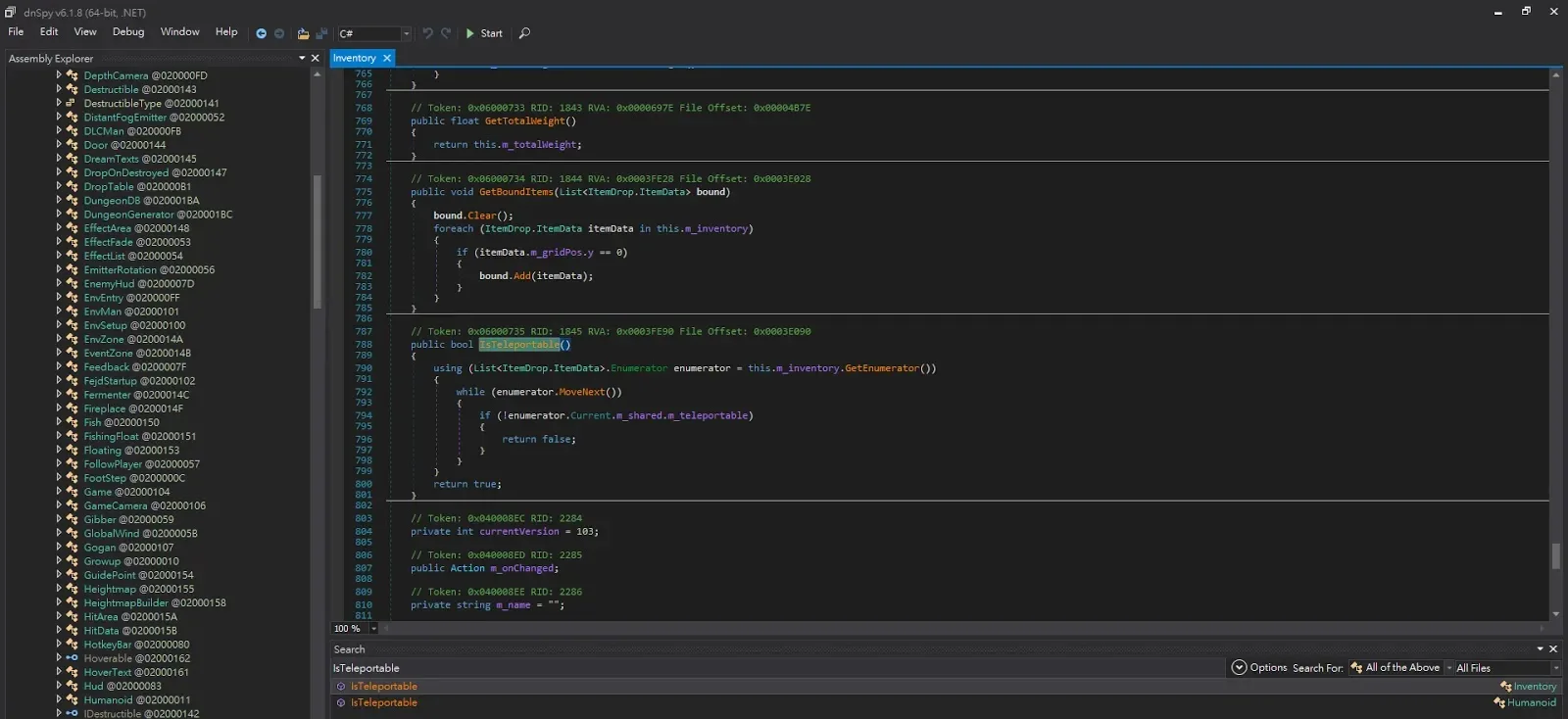Close the Assembly Explorer panel
The width and height of the screenshot is (1568, 719).
tap(316, 59)
